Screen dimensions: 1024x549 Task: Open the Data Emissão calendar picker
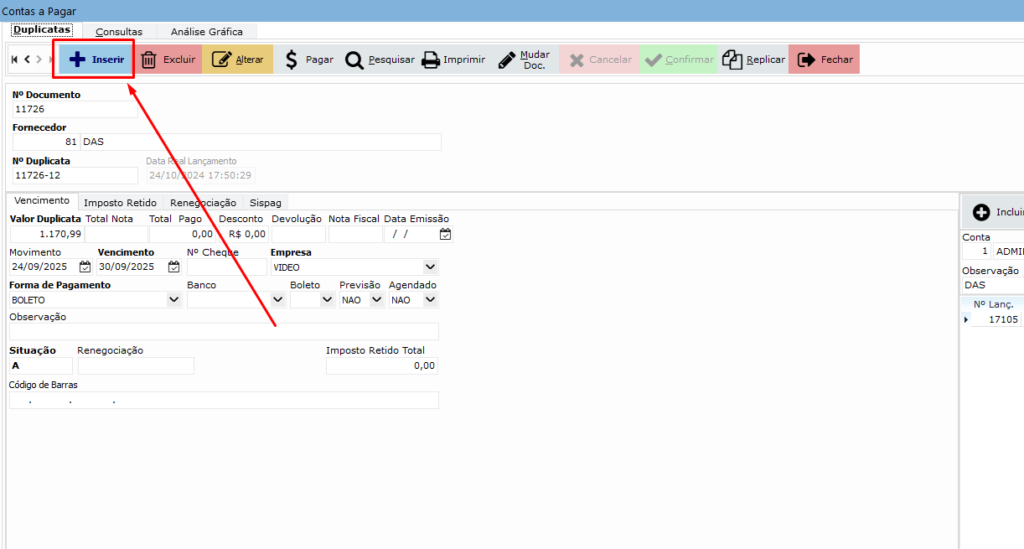click(x=445, y=235)
